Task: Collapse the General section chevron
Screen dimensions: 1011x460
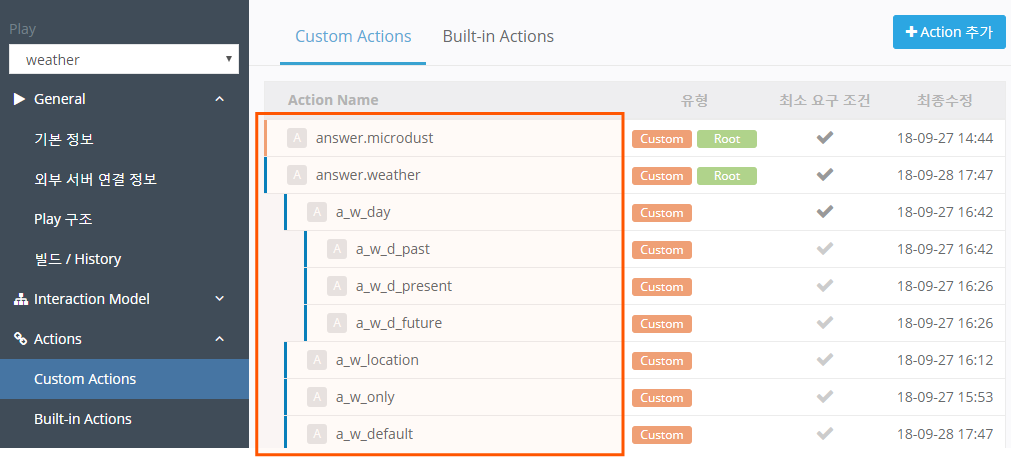Action: pos(220,99)
